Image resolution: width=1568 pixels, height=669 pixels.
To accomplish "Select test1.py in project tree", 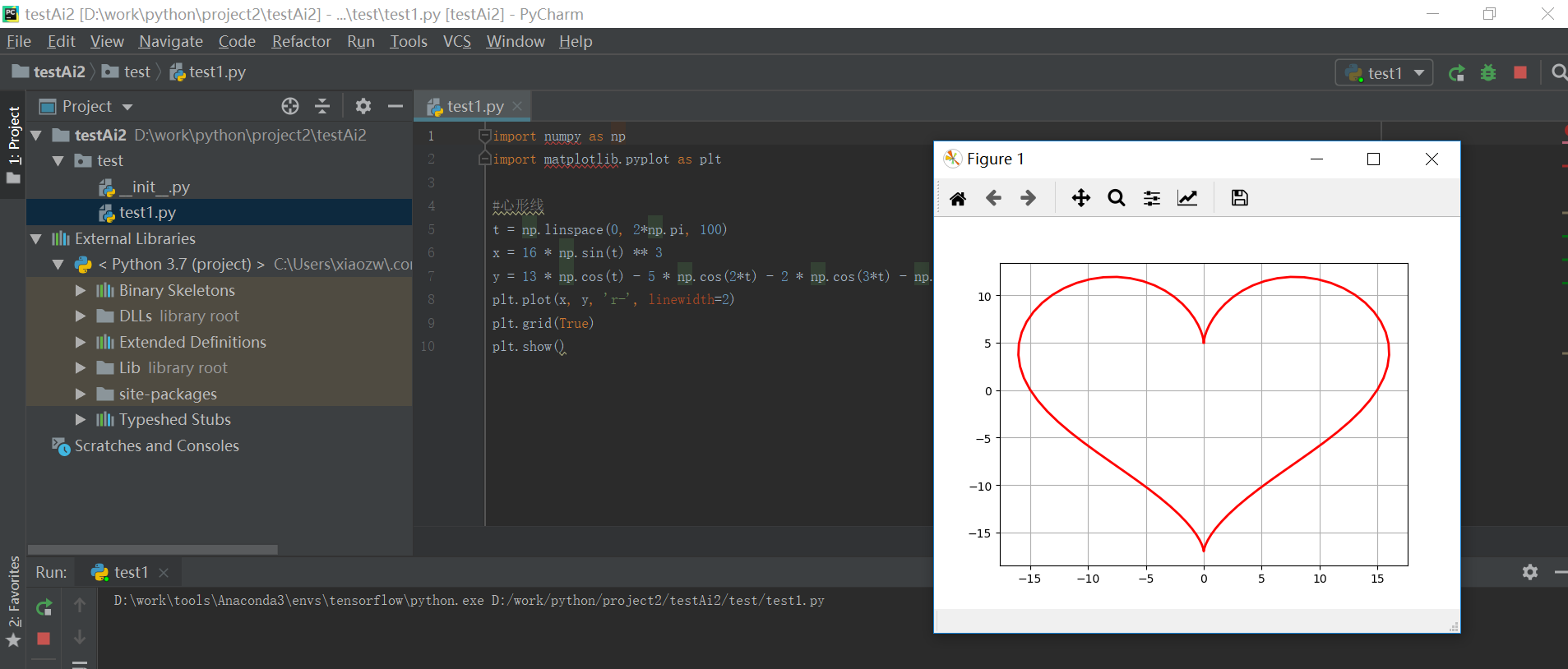I will pyautogui.click(x=219, y=212).
